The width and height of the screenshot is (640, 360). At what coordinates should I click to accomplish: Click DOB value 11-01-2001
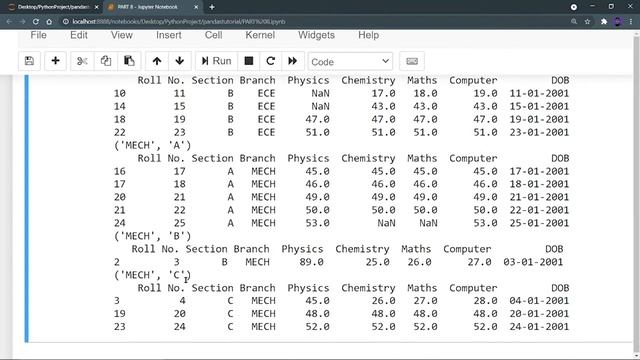coord(539,93)
